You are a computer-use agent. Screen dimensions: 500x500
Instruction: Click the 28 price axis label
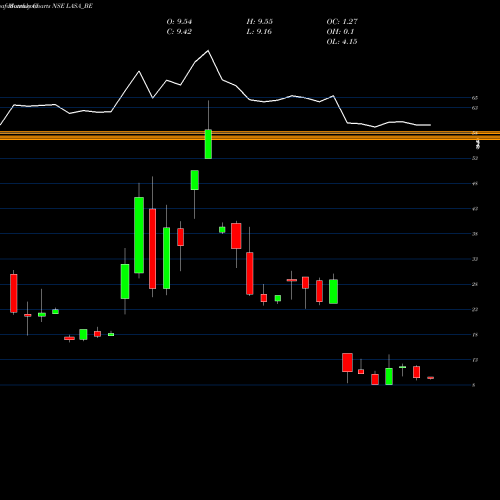(x=475, y=284)
